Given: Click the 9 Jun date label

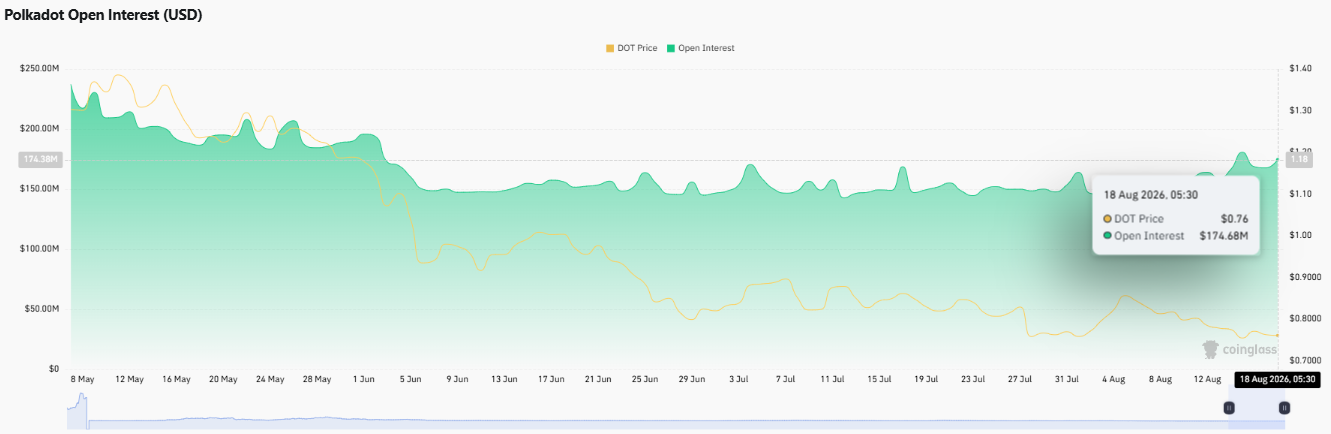Looking at the screenshot, I should [457, 380].
